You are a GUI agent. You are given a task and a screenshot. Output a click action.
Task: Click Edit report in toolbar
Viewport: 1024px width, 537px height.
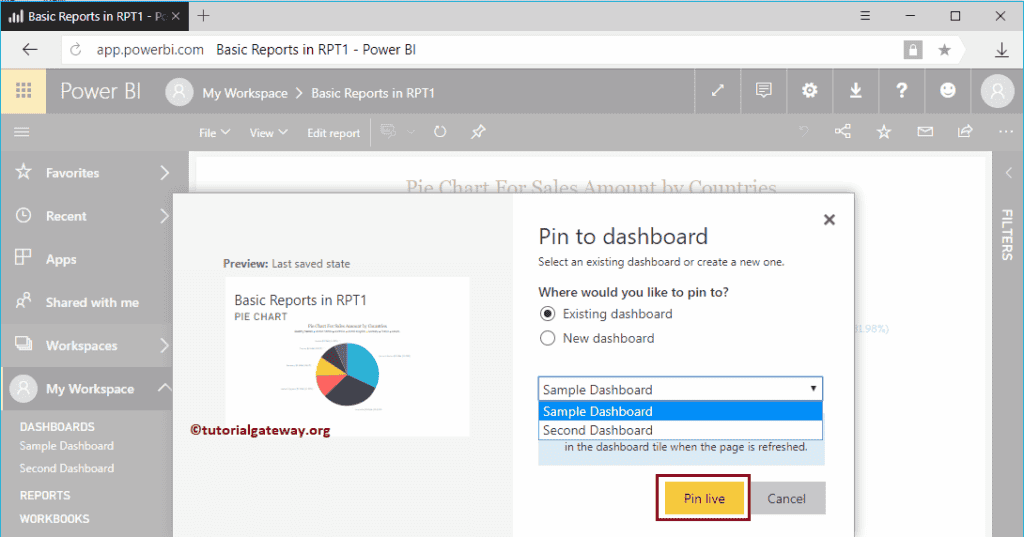tap(333, 133)
